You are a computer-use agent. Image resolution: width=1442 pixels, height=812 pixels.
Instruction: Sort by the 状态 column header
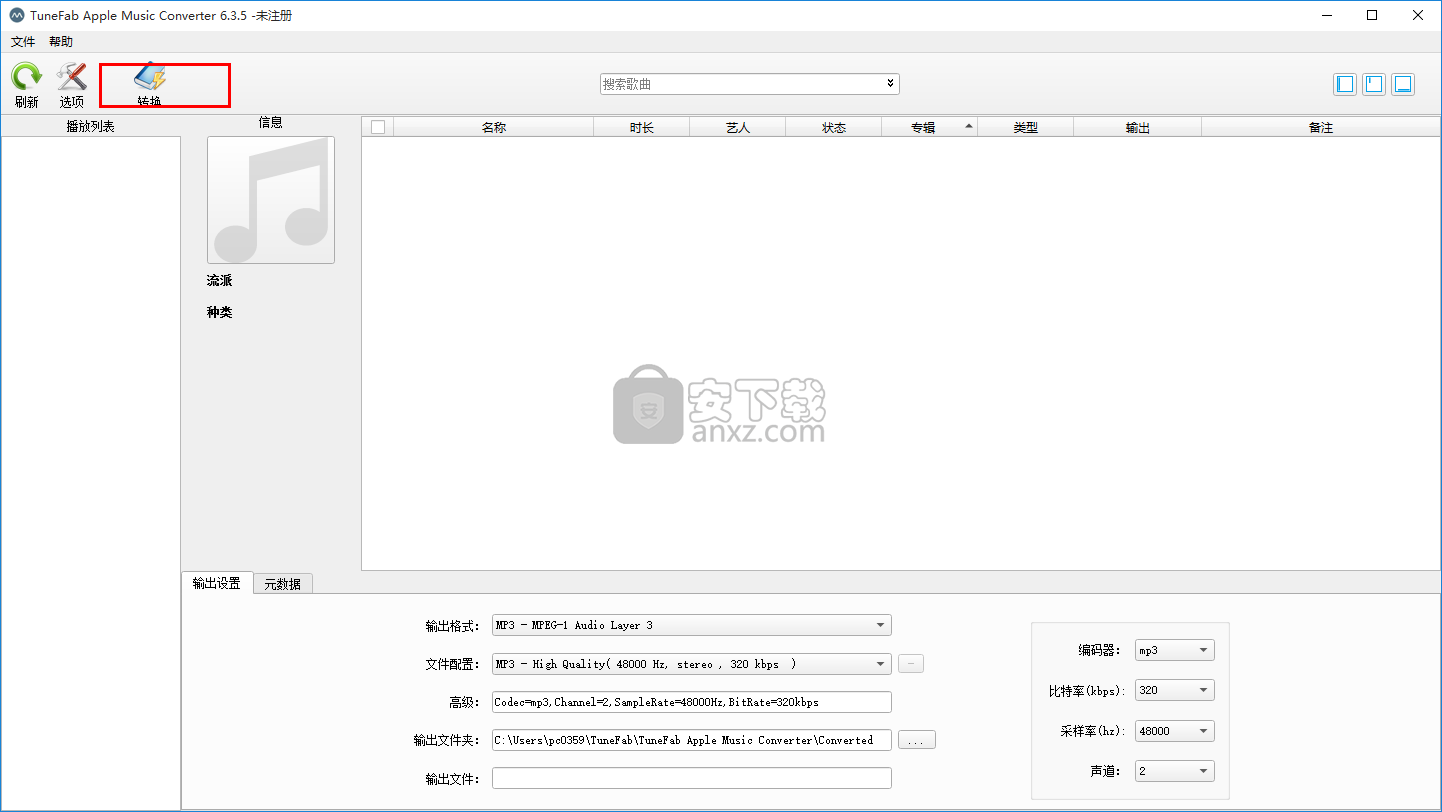point(834,127)
